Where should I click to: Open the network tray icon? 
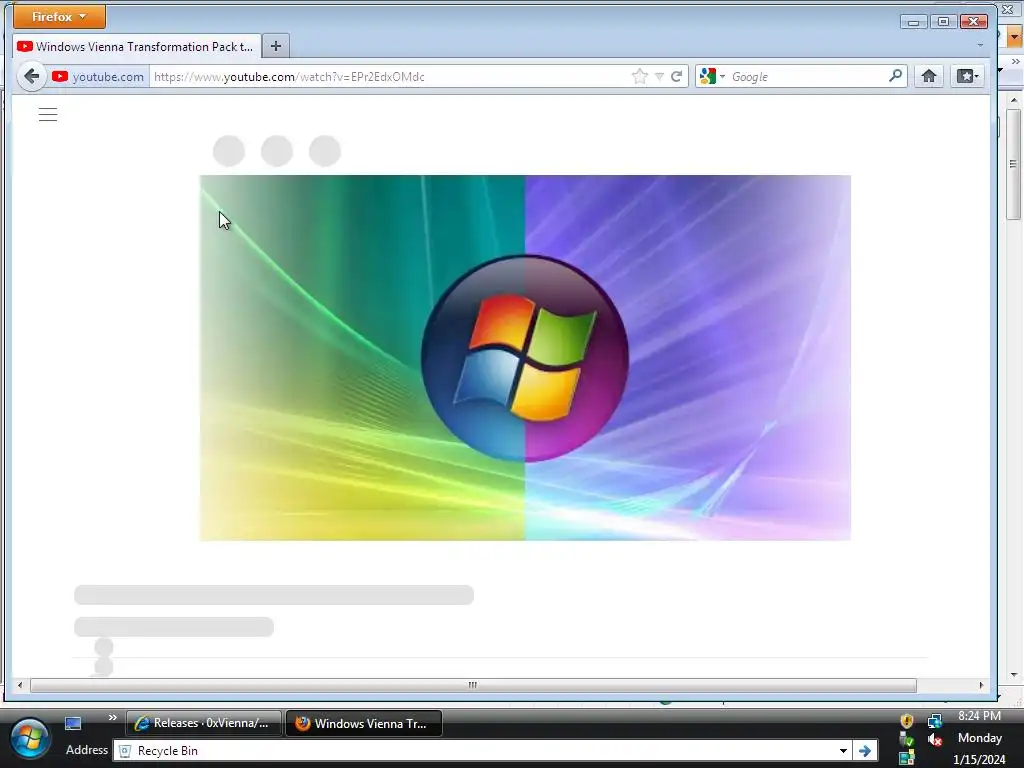coord(935,721)
